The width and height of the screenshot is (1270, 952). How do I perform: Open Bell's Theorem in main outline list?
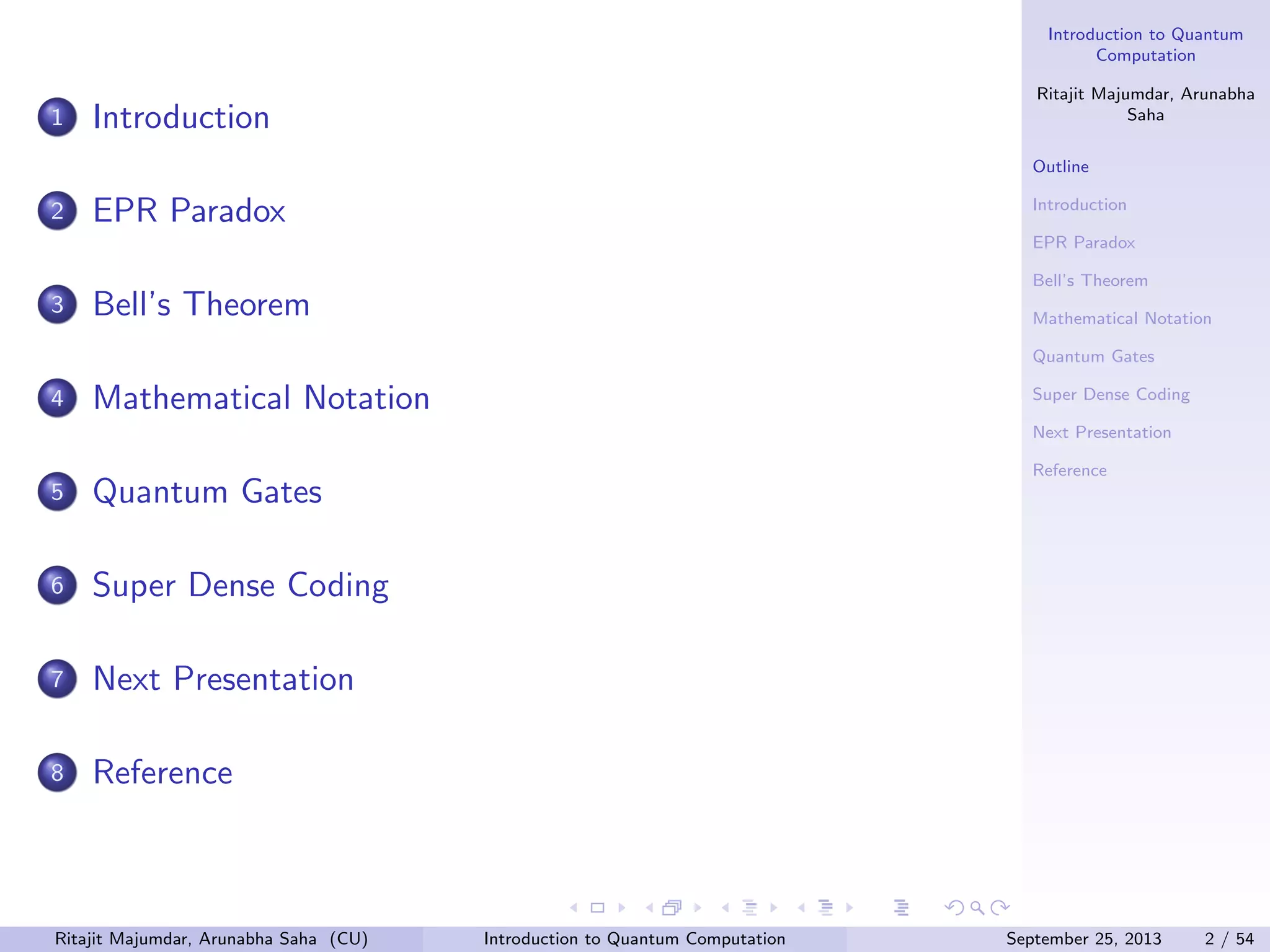tap(202, 304)
